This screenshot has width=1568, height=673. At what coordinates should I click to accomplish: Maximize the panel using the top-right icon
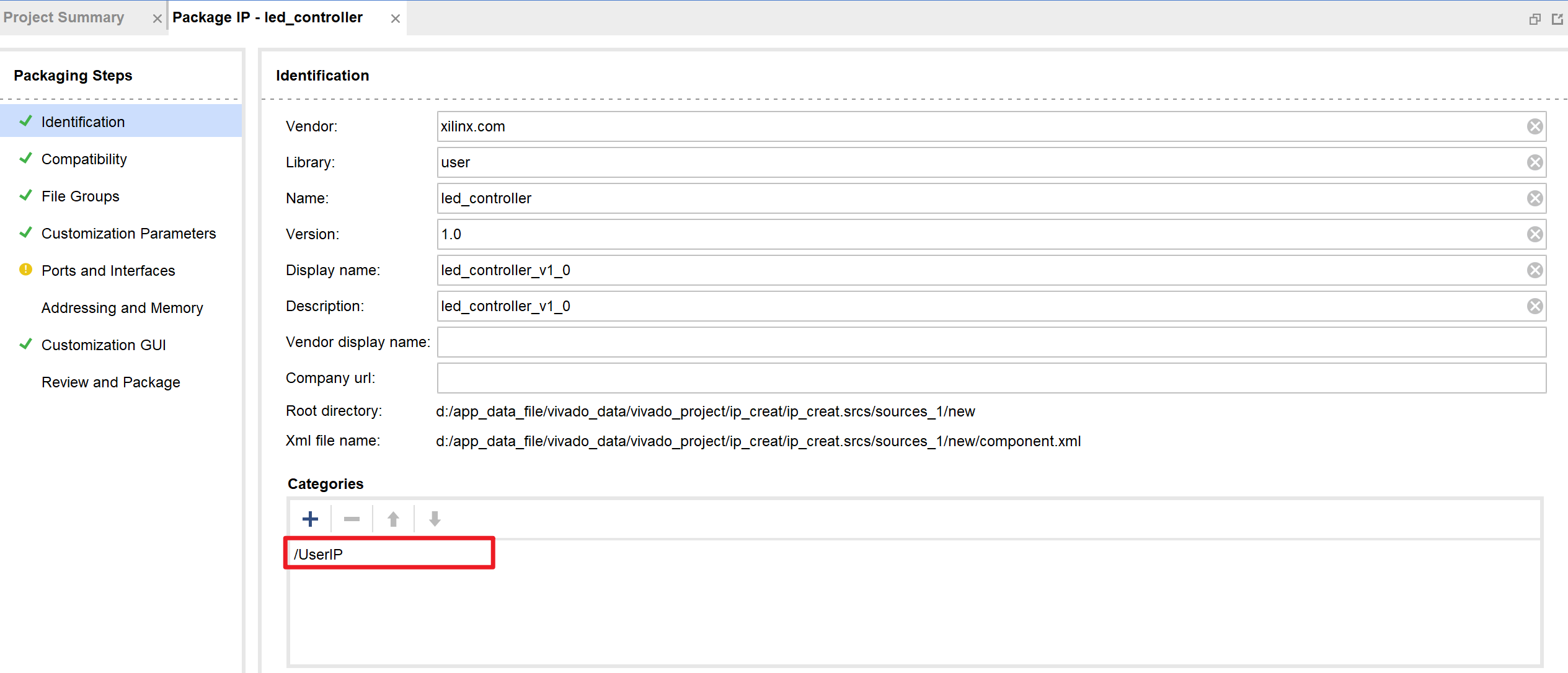point(1557,19)
